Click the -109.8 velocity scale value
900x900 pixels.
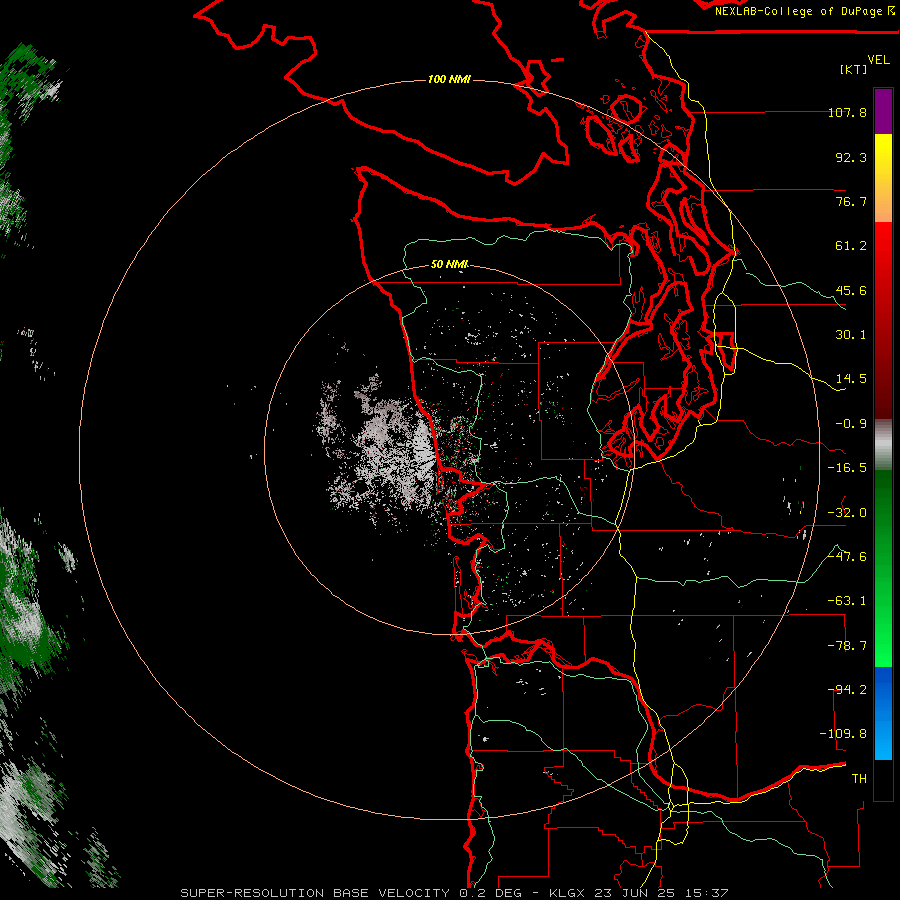click(x=843, y=734)
